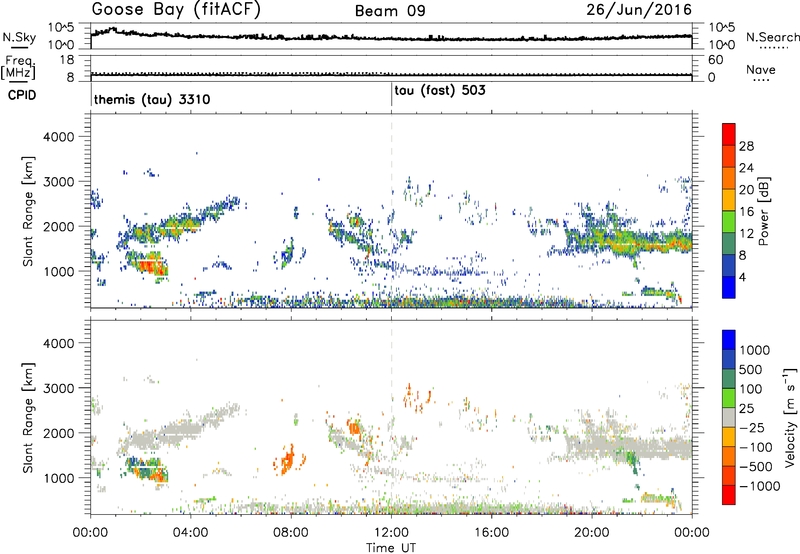Click the '12:00' time axis tick label
Viewport: 800px width, 554px height.
pyautogui.click(x=391, y=533)
